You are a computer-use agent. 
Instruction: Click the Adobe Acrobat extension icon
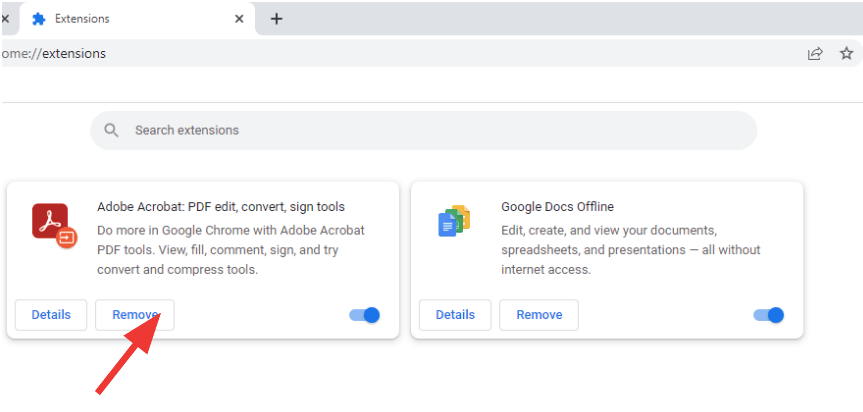(x=54, y=224)
